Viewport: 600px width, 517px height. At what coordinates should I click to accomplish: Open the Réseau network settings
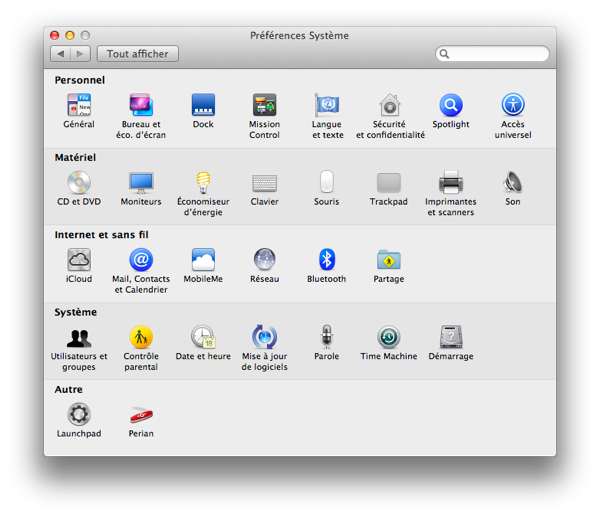(264, 260)
